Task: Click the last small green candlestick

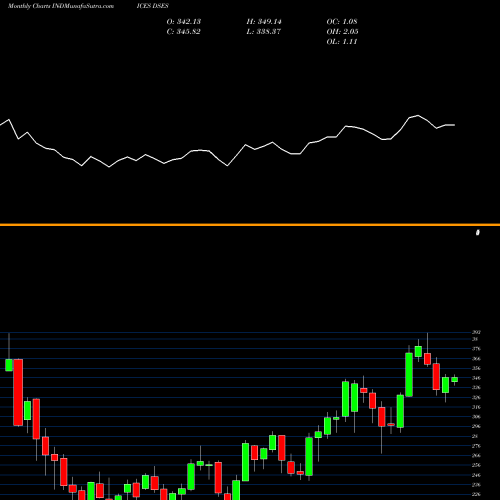Action: 455,379
